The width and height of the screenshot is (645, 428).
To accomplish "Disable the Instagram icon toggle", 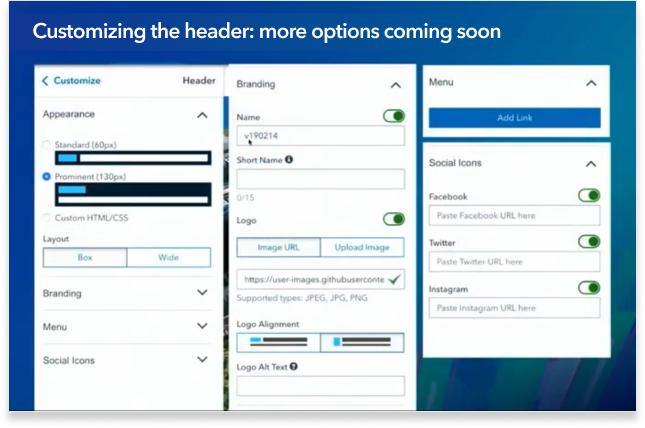I will 589,288.
